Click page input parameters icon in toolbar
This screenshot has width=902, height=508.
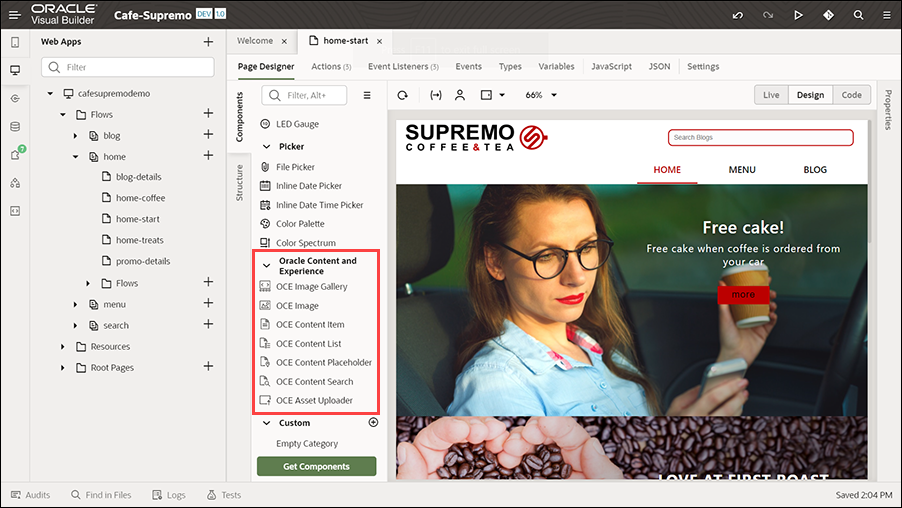point(436,95)
